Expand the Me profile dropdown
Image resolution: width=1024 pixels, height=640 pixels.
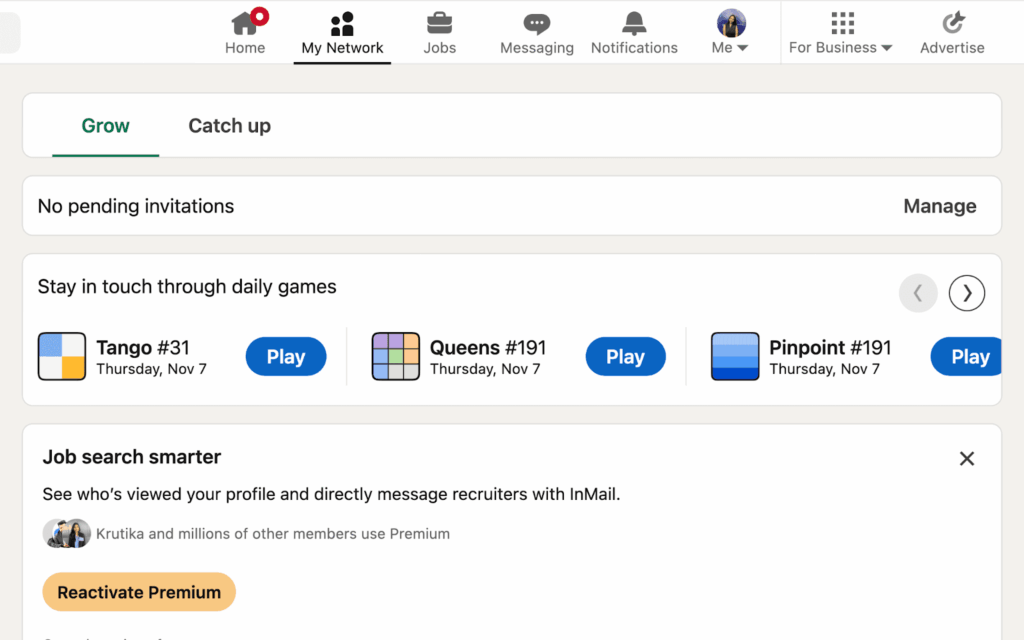click(731, 32)
